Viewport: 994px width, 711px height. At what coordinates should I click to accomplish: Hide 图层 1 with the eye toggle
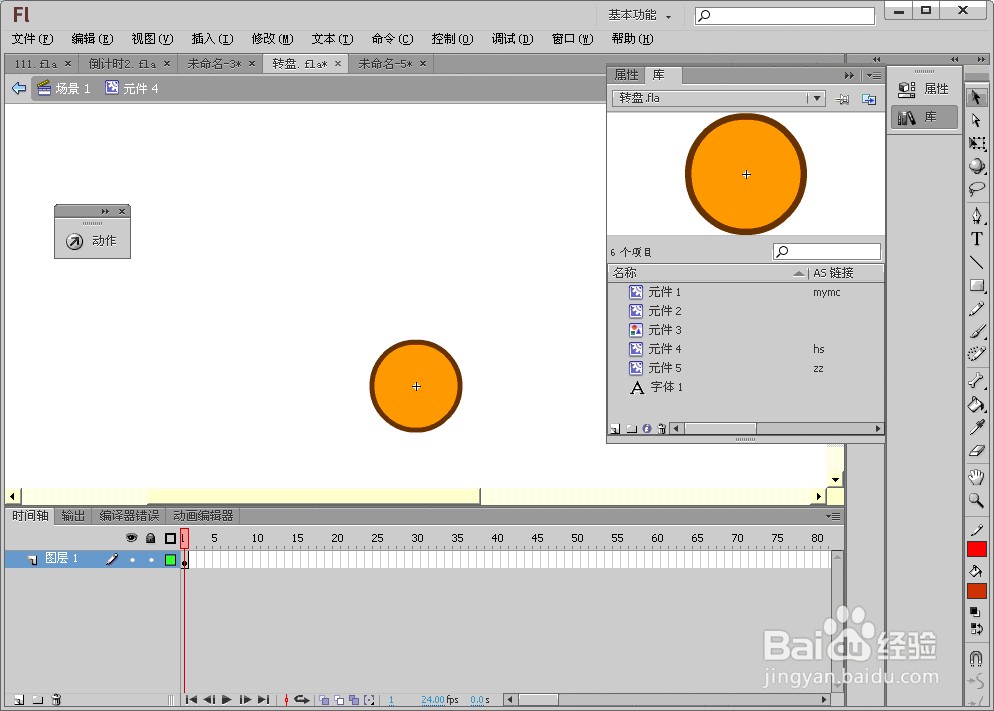[x=131, y=559]
